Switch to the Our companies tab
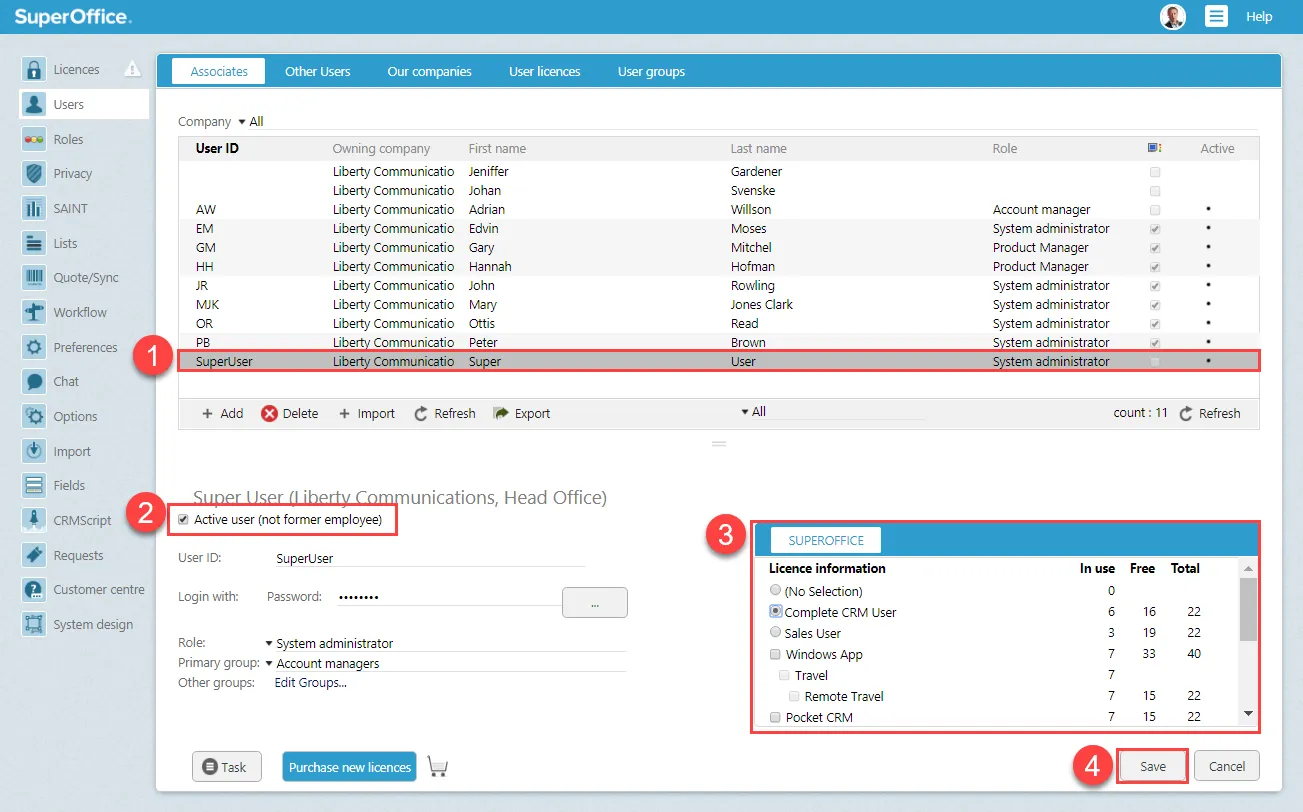The width and height of the screenshot is (1303, 812). tap(429, 72)
